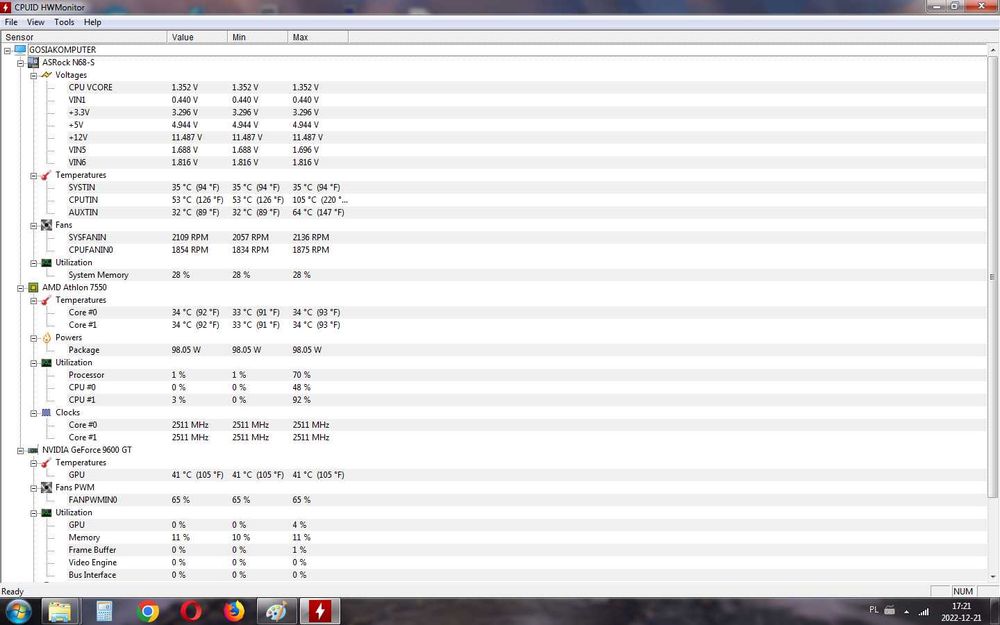Click the Value column header
The width and height of the screenshot is (1000, 625).
tap(197, 37)
